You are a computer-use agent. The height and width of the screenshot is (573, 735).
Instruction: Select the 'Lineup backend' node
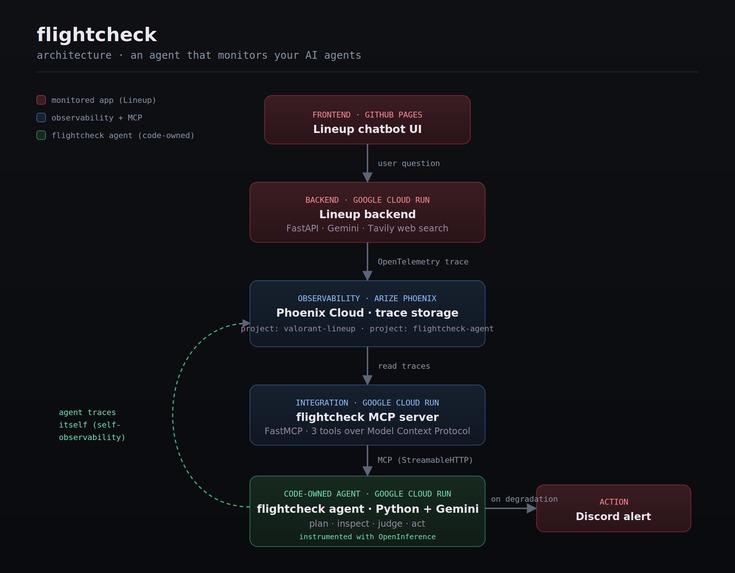(x=368, y=212)
